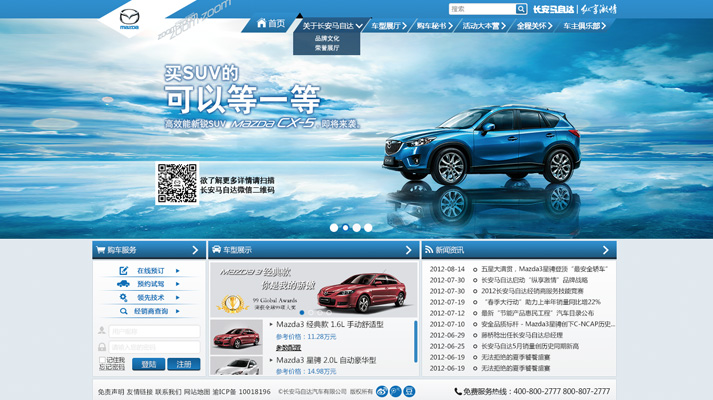Click the WeChat QR code image

click(177, 183)
